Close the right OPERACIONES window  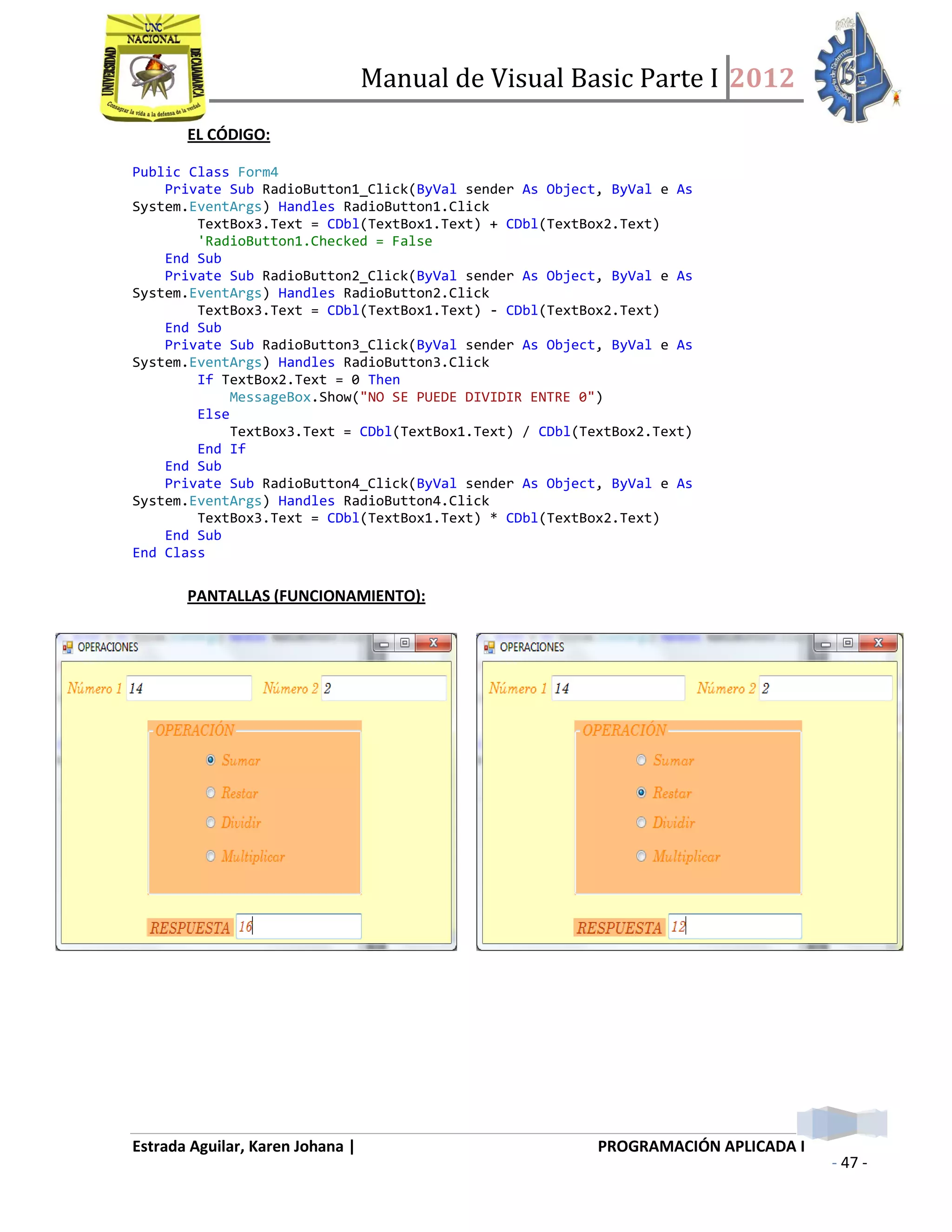point(878,643)
